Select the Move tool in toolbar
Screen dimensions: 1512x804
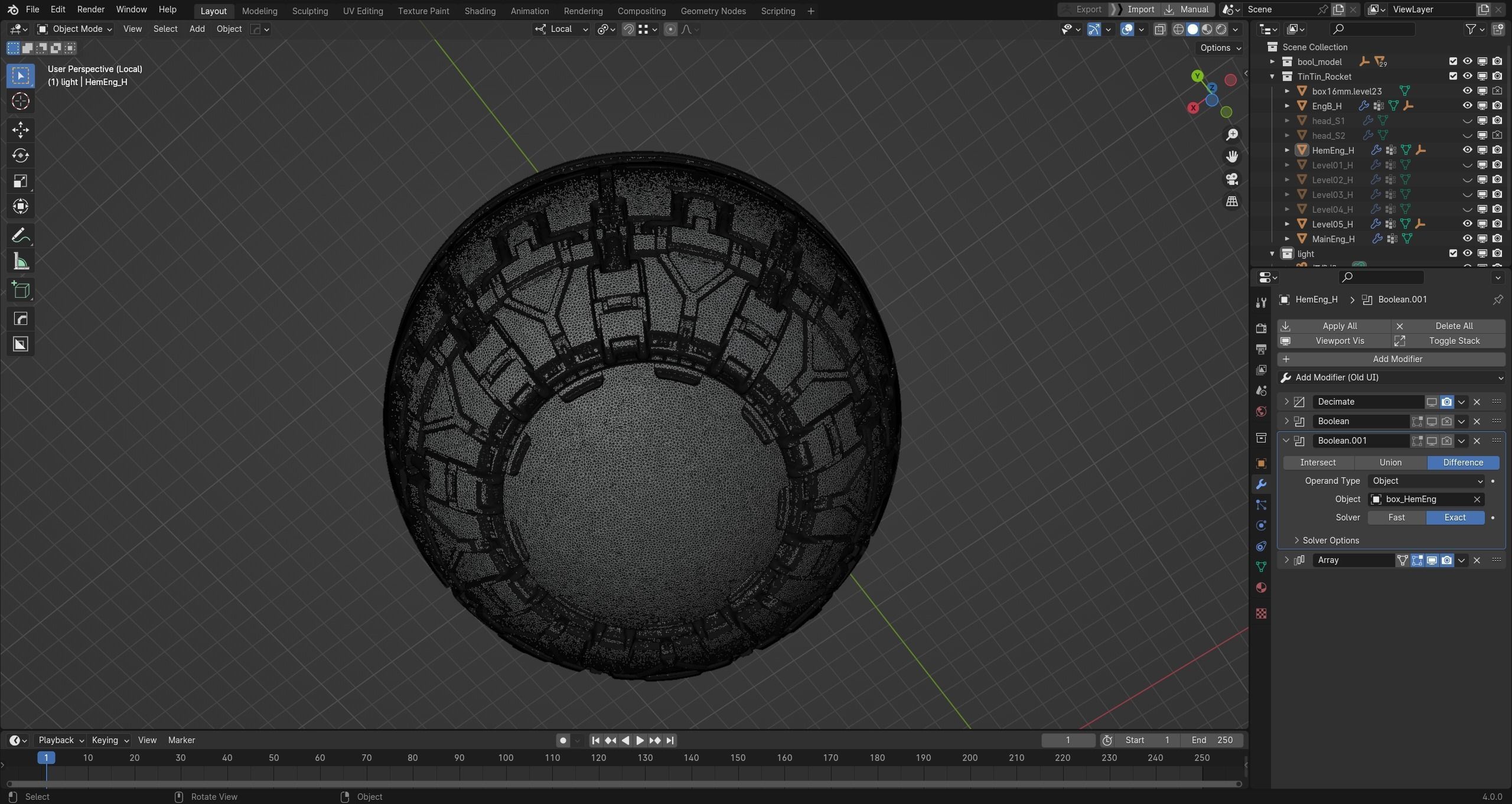click(21, 129)
